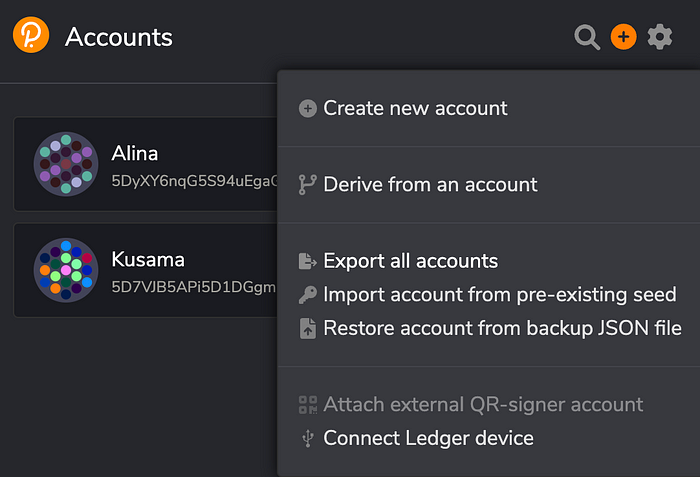Select Export all accounts

(410, 262)
